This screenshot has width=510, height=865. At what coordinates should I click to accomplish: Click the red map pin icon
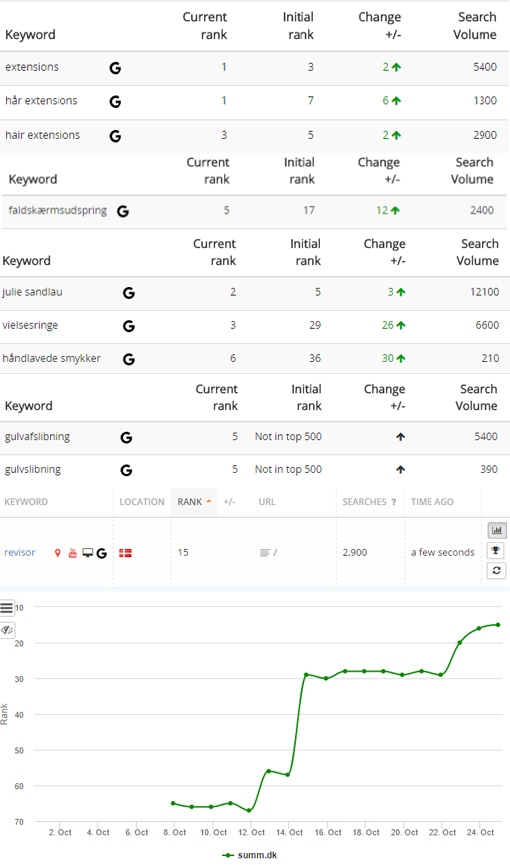coord(57,553)
